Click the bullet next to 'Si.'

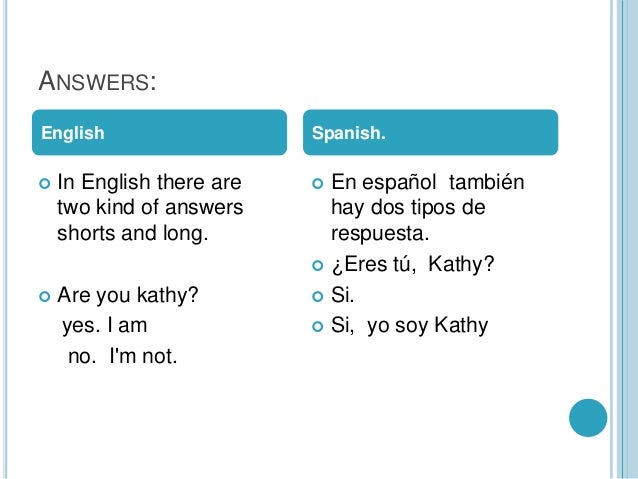pos(317,296)
